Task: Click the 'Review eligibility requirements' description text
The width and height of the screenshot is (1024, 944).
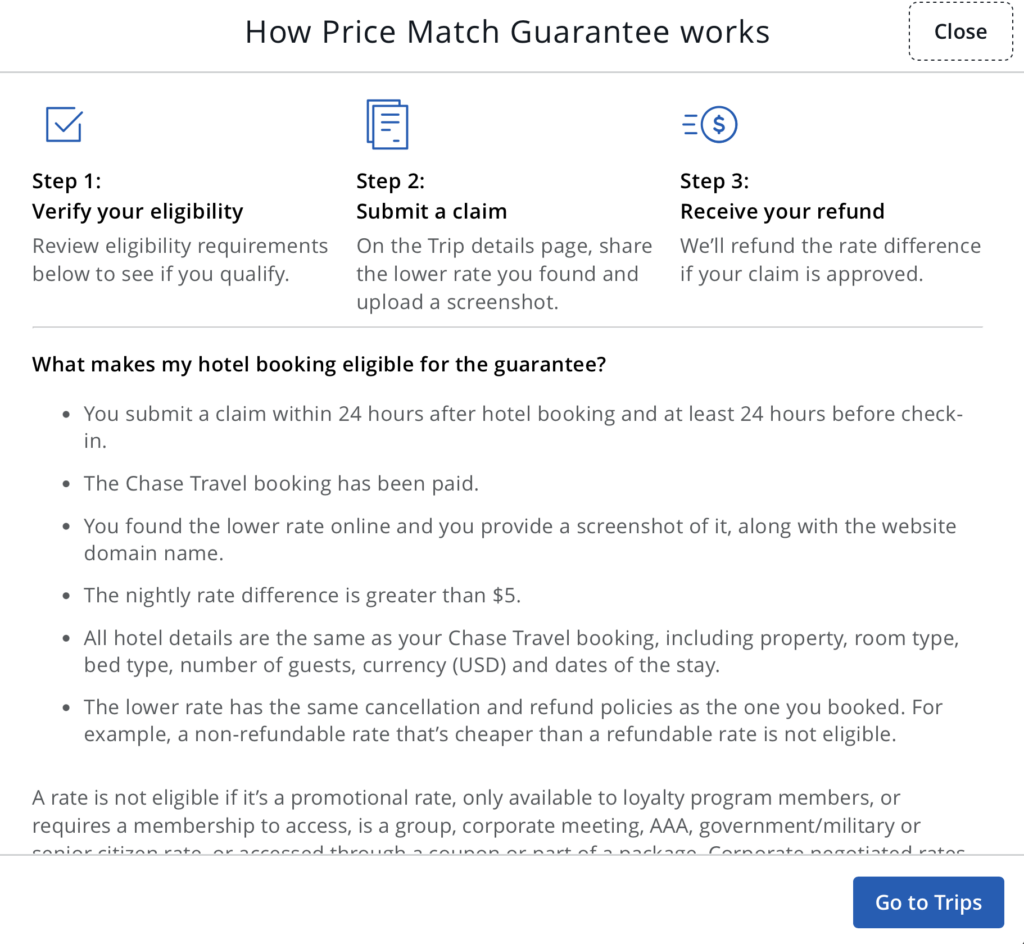Action: pos(180,259)
